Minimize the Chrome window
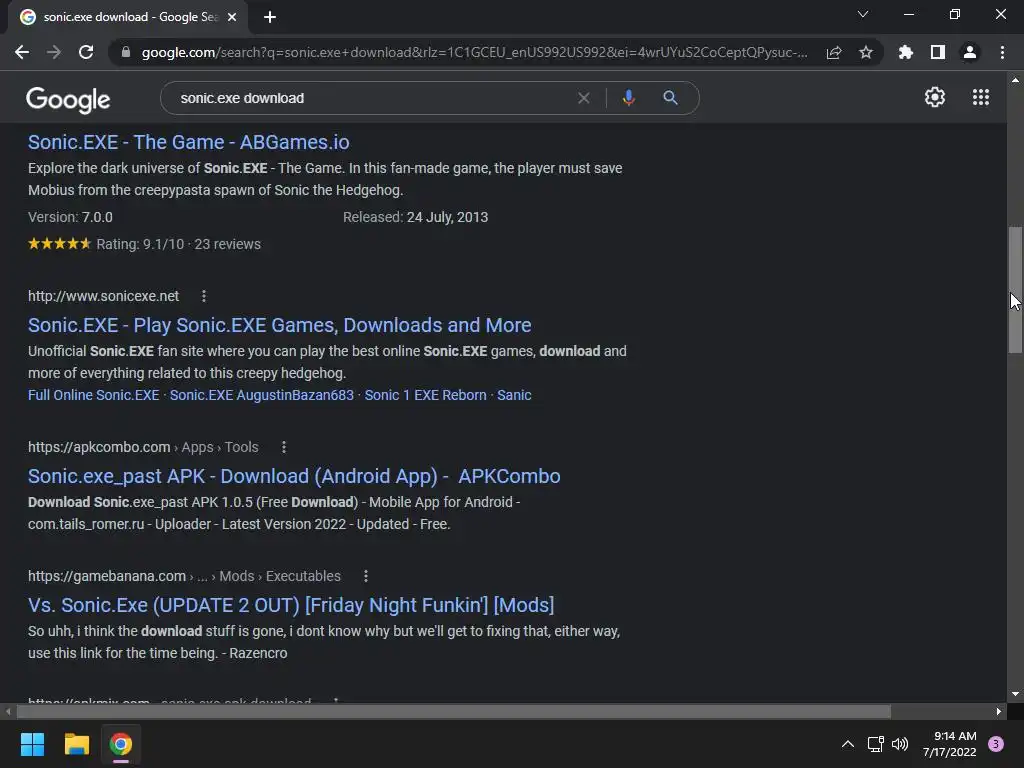Image resolution: width=1024 pixels, height=768 pixels. [x=908, y=14]
